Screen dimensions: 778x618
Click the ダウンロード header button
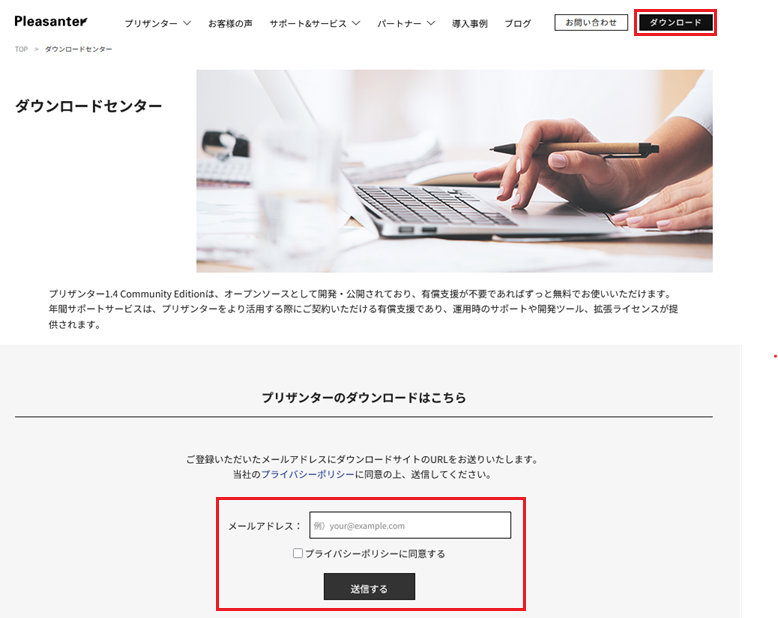675,22
